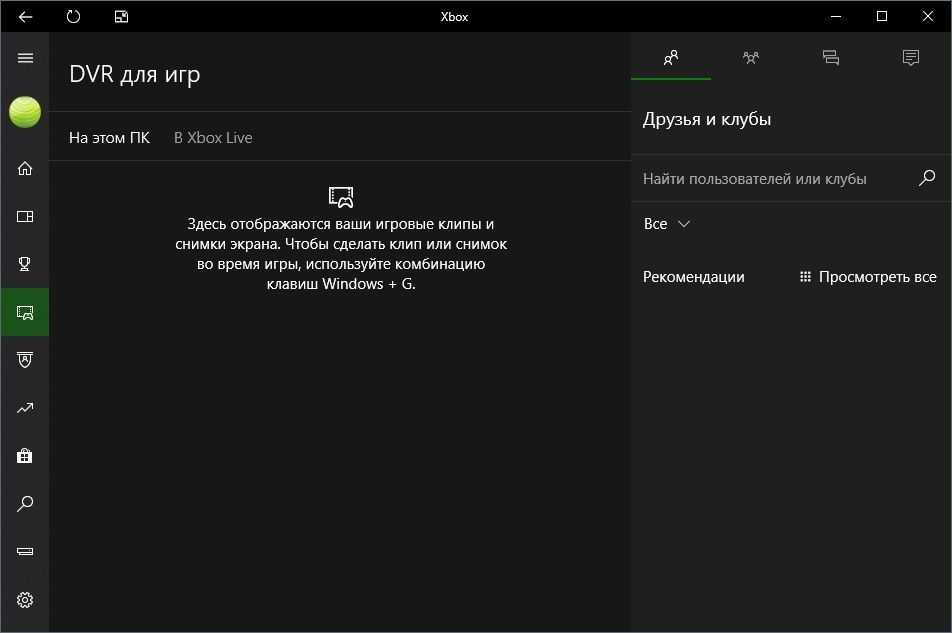Open the green profile avatar
The image size is (952, 633).
point(25,112)
